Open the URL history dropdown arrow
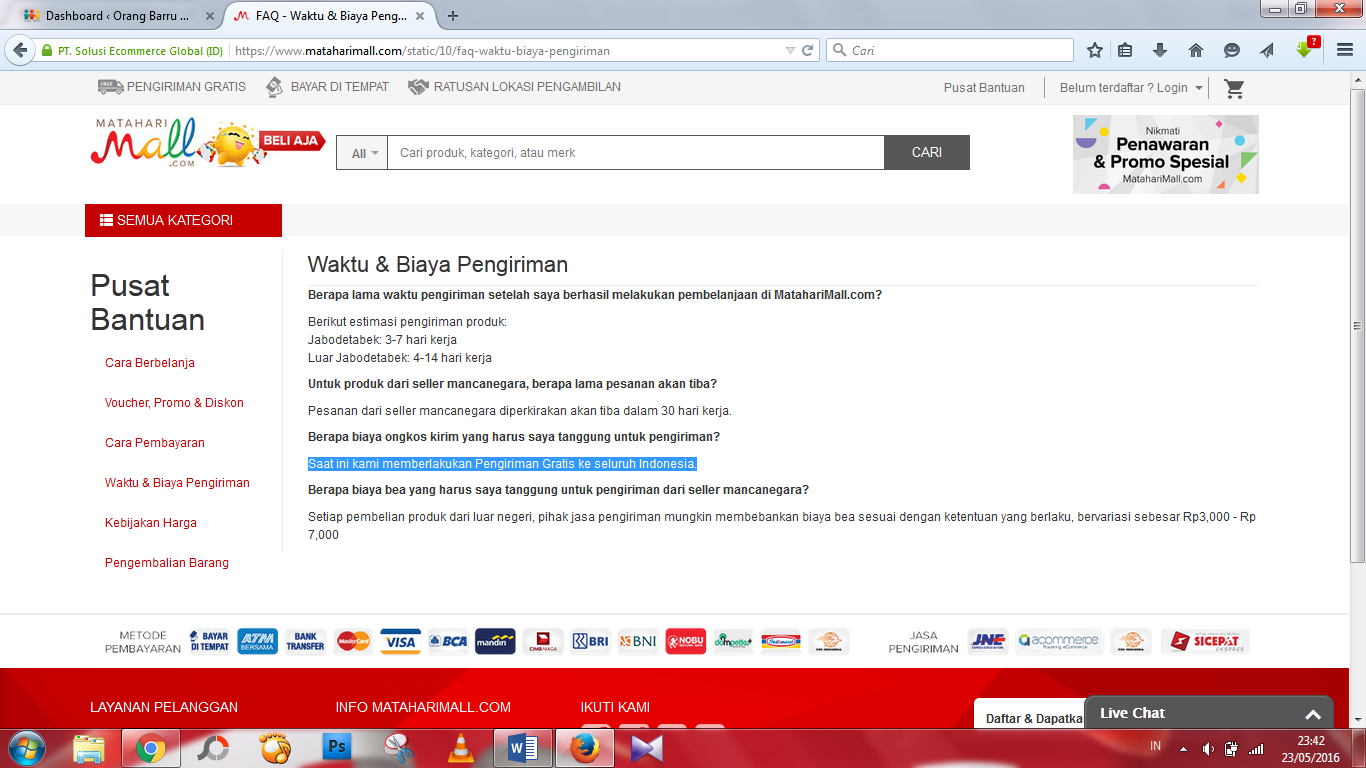Image resolution: width=1366 pixels, height=768 pixels. pos(790,50)
